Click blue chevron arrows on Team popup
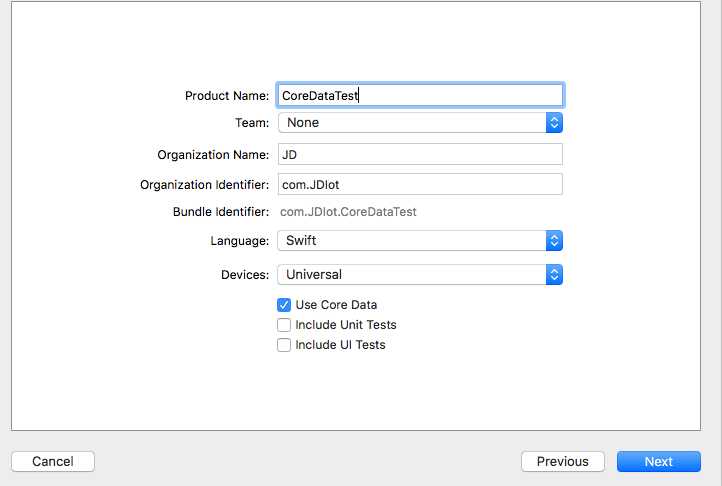Screen dimensions: 722x486 [554, 122]
